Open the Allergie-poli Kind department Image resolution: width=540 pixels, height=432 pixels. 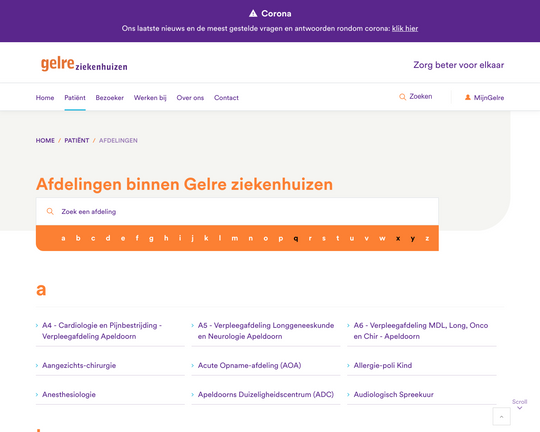tap(383, 366)
